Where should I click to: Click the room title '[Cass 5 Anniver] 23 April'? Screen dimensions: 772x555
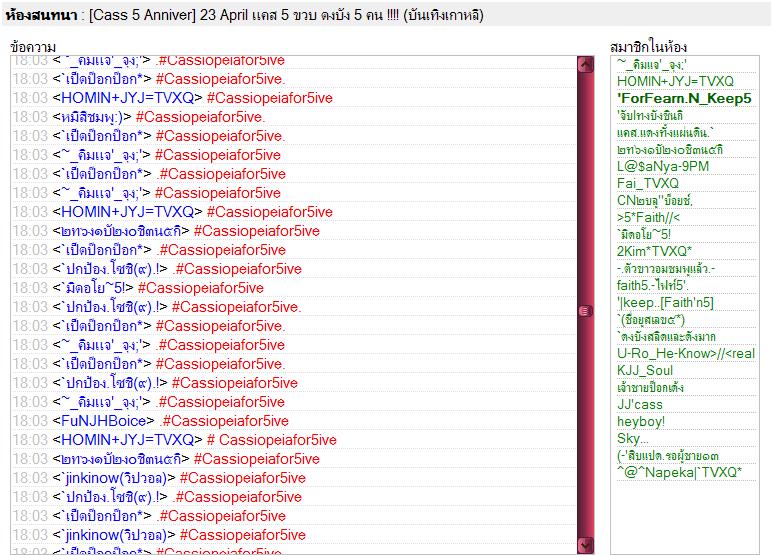(168, 15)
